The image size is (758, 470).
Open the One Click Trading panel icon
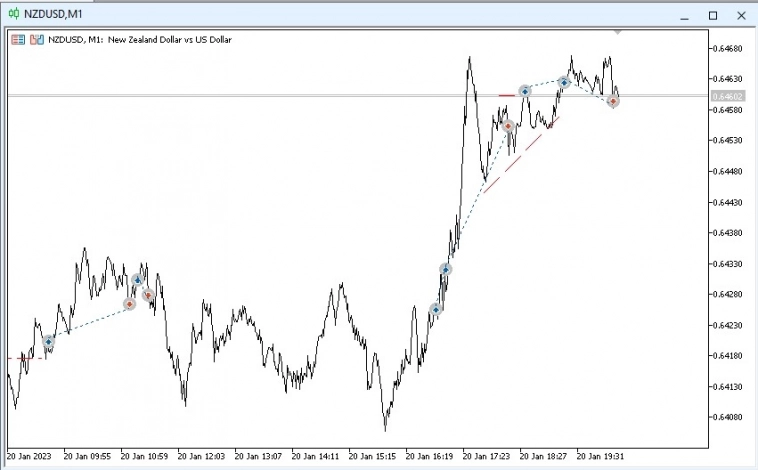(x=18, y=40)
